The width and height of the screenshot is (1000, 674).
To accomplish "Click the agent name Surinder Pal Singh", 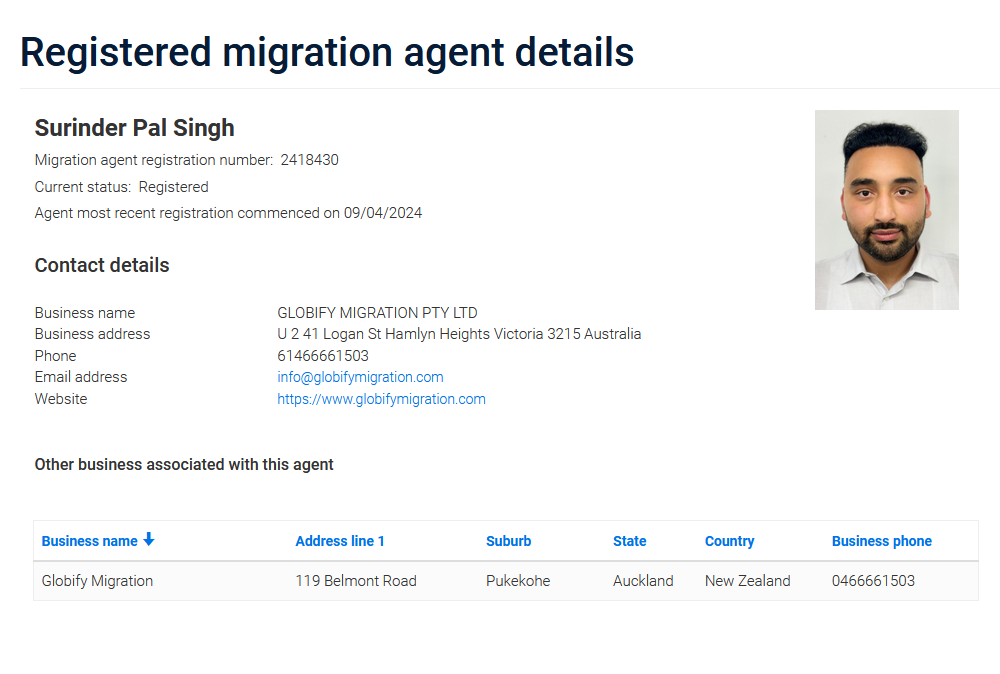I will coord(135,128).
